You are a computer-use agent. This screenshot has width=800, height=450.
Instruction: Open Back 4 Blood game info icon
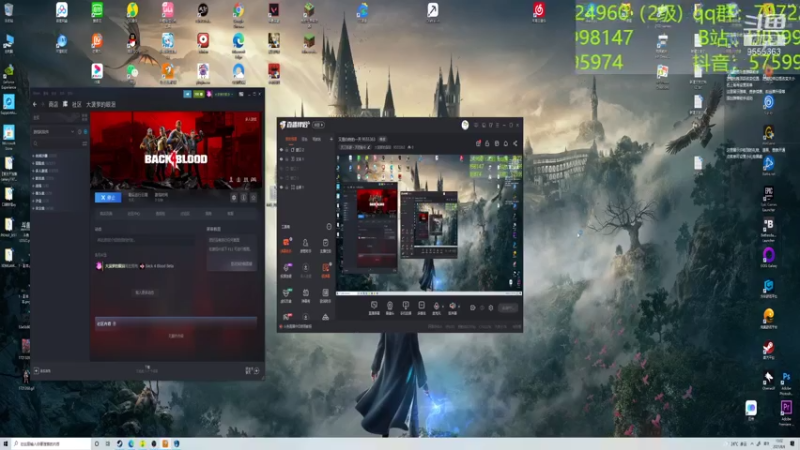click(244, 197)
